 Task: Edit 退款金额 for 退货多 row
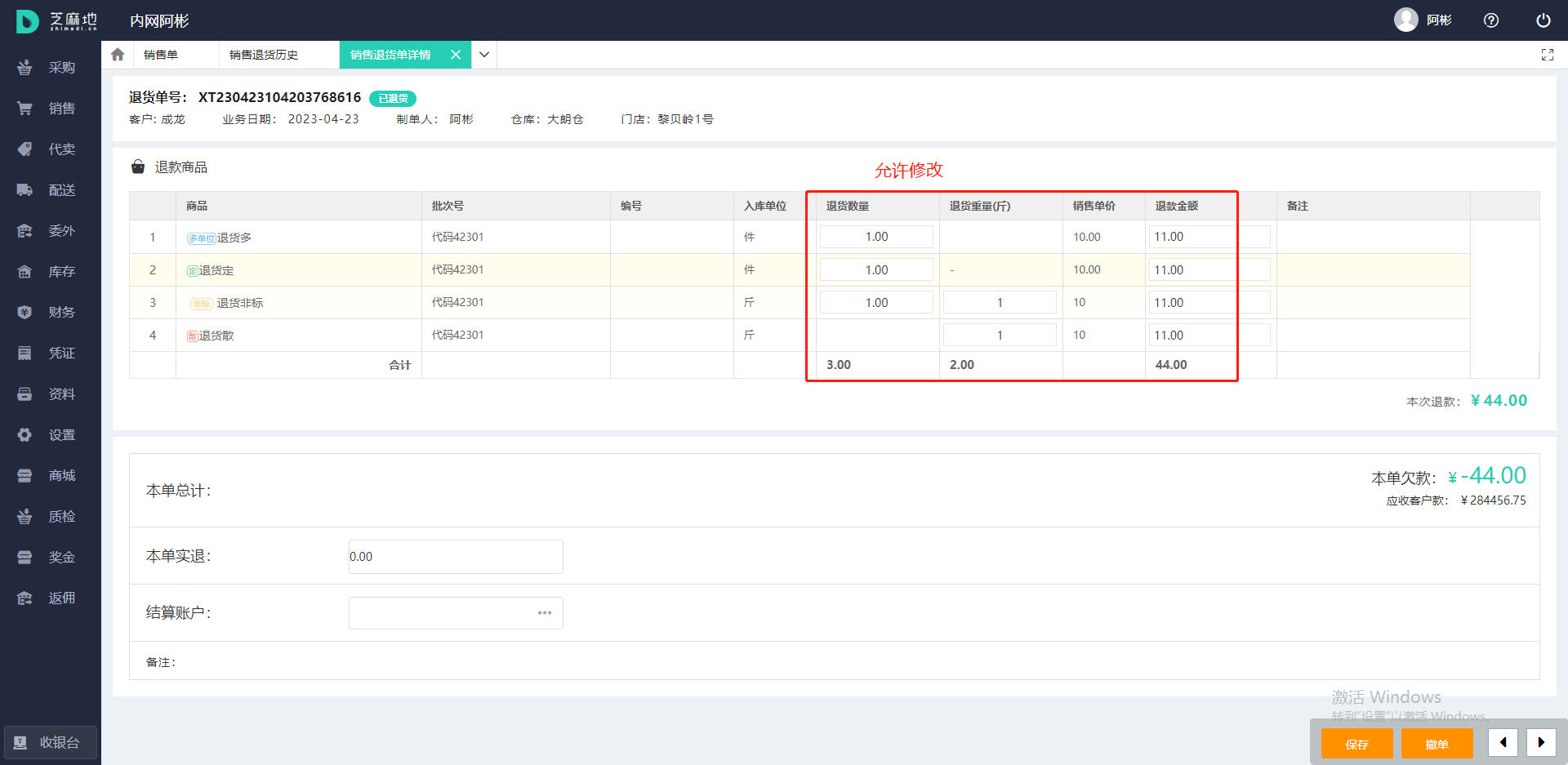click(x=1209, y=237)
